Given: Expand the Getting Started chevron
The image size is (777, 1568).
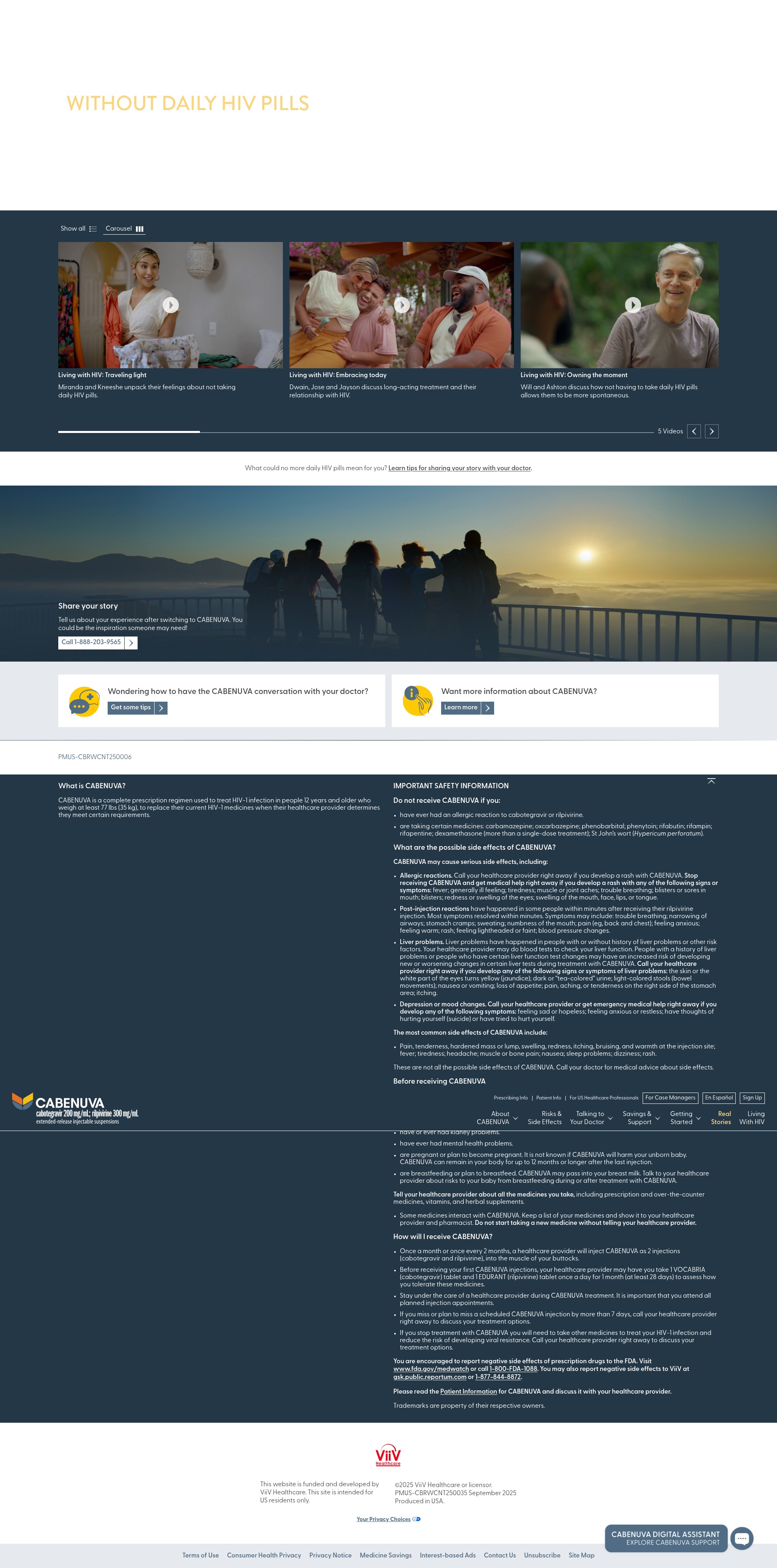Looking at the screenshot, I should click(698, 1118).
